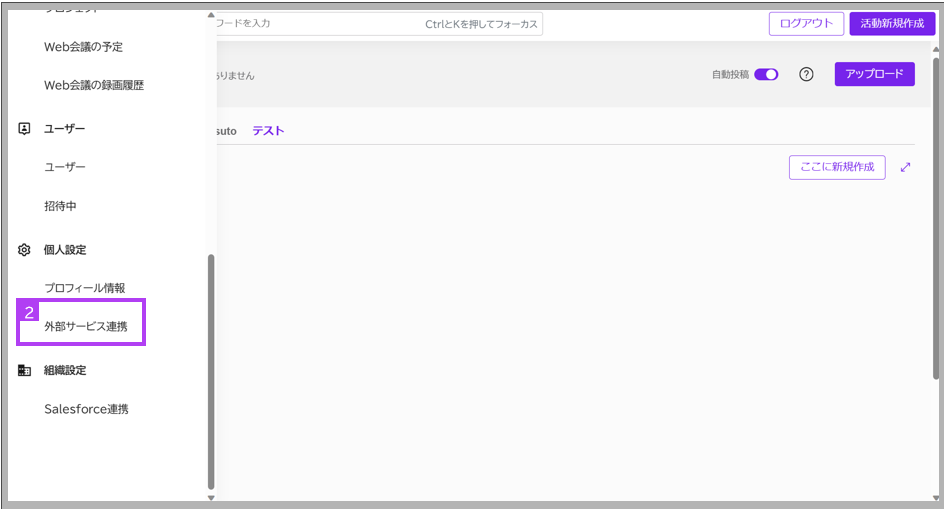
Task: Select the ユーザー sub-item under the user section
Action: pyautogui.click(x=65, y=167)
